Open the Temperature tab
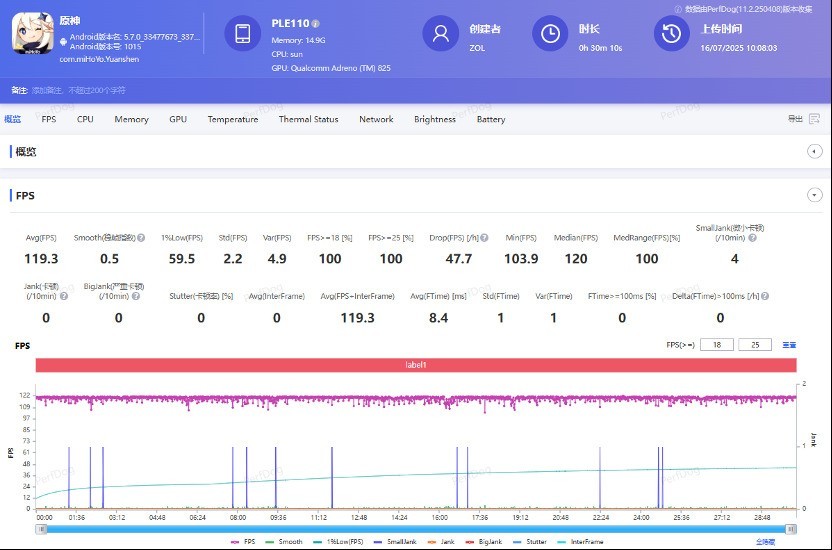 point(233,119)
